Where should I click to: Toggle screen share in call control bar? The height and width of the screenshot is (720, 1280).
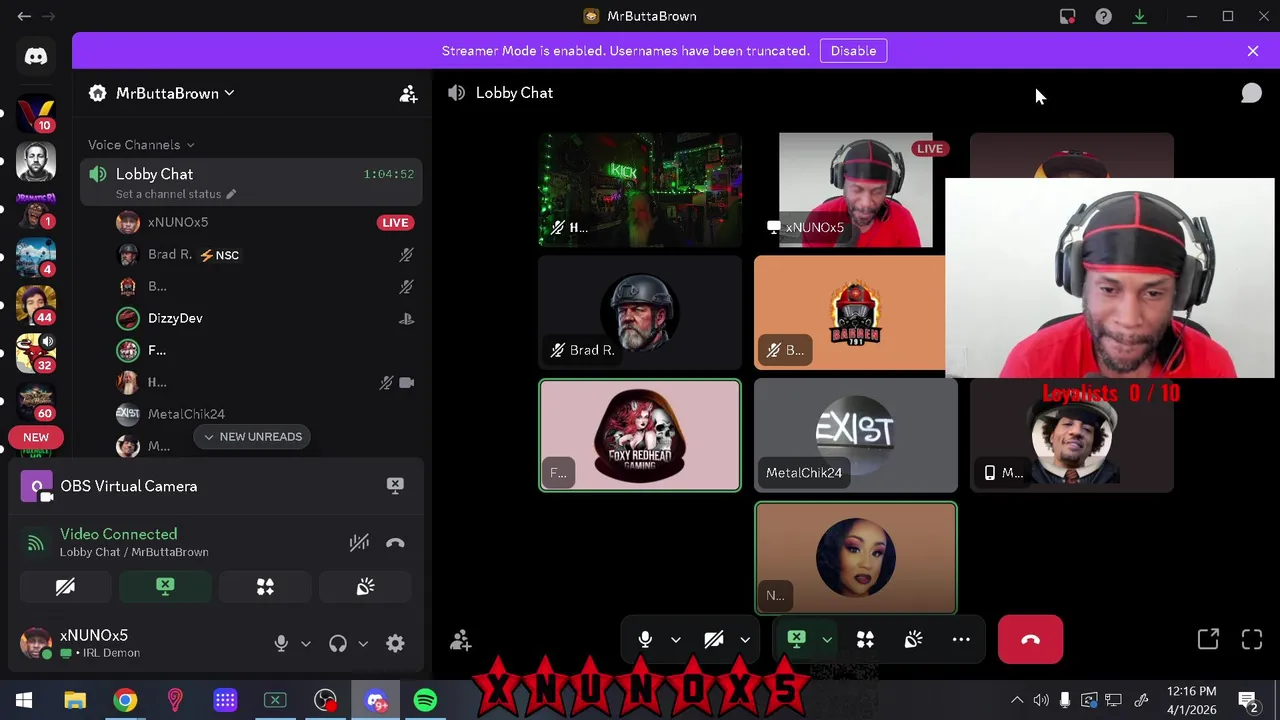point(796,639)
